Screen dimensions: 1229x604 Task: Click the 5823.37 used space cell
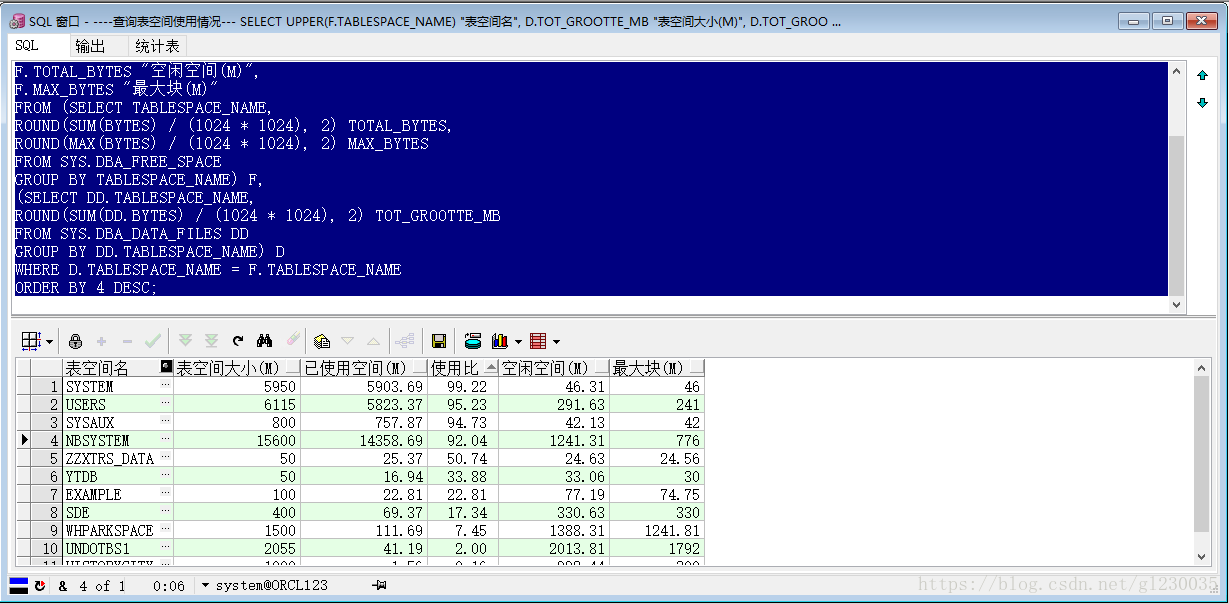(364, 405)
